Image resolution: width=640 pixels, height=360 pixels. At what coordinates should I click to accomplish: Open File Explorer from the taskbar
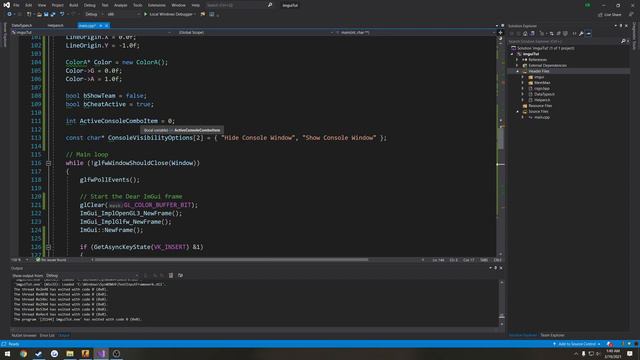click(x=70, y=353)
